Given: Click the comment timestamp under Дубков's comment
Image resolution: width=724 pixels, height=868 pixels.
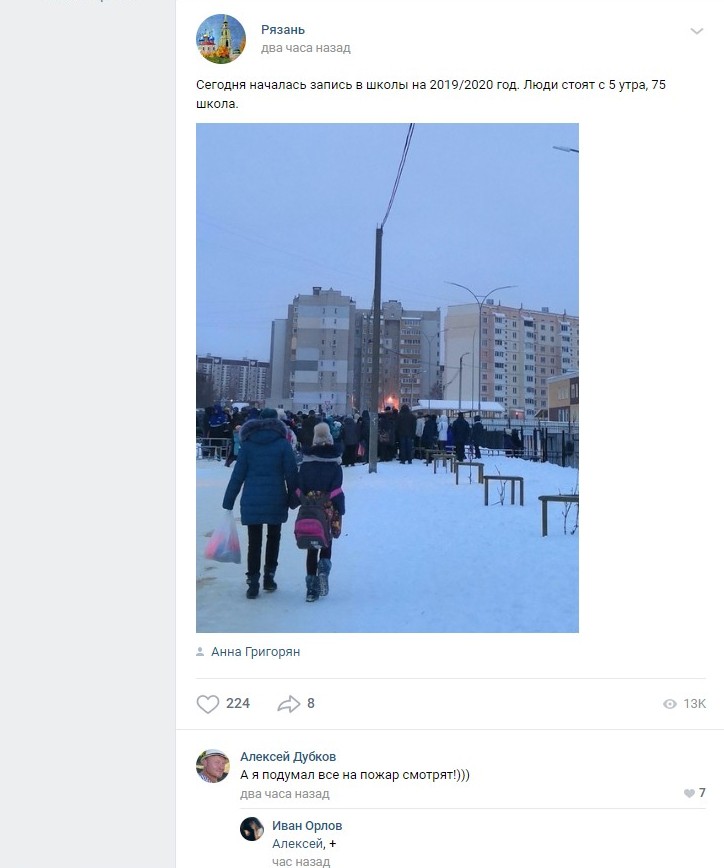Looking at the screenshot, I should [285, 794].
